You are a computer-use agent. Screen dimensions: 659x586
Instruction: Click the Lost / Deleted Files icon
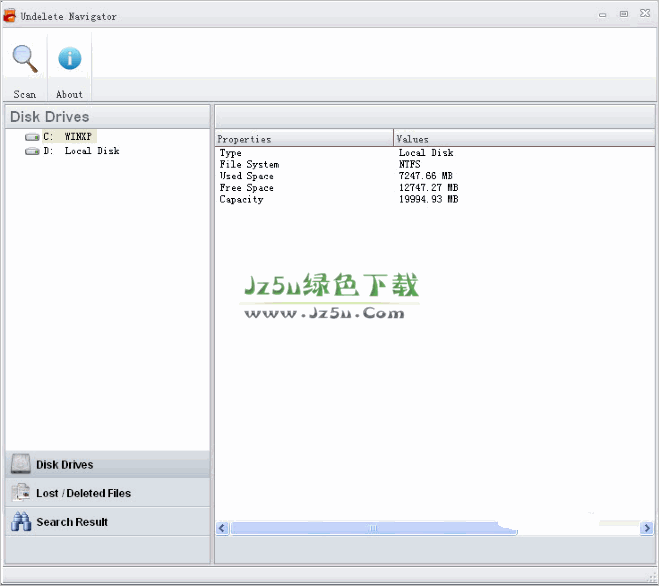20,493
